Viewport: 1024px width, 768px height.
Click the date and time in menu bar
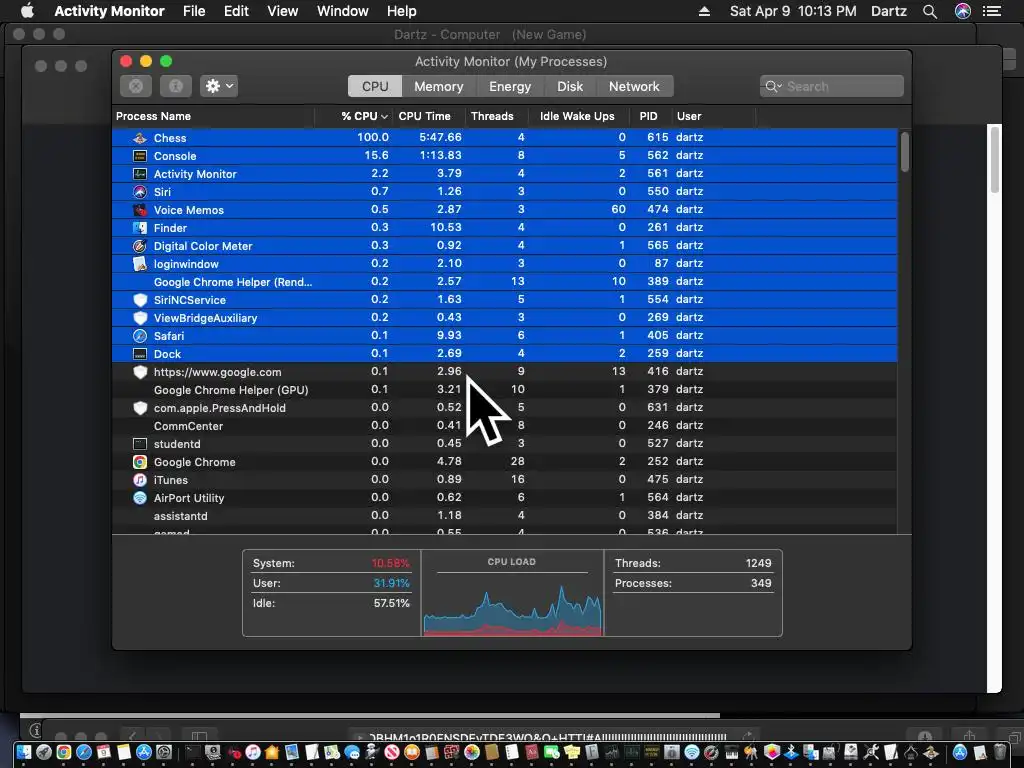pos(793,11)
